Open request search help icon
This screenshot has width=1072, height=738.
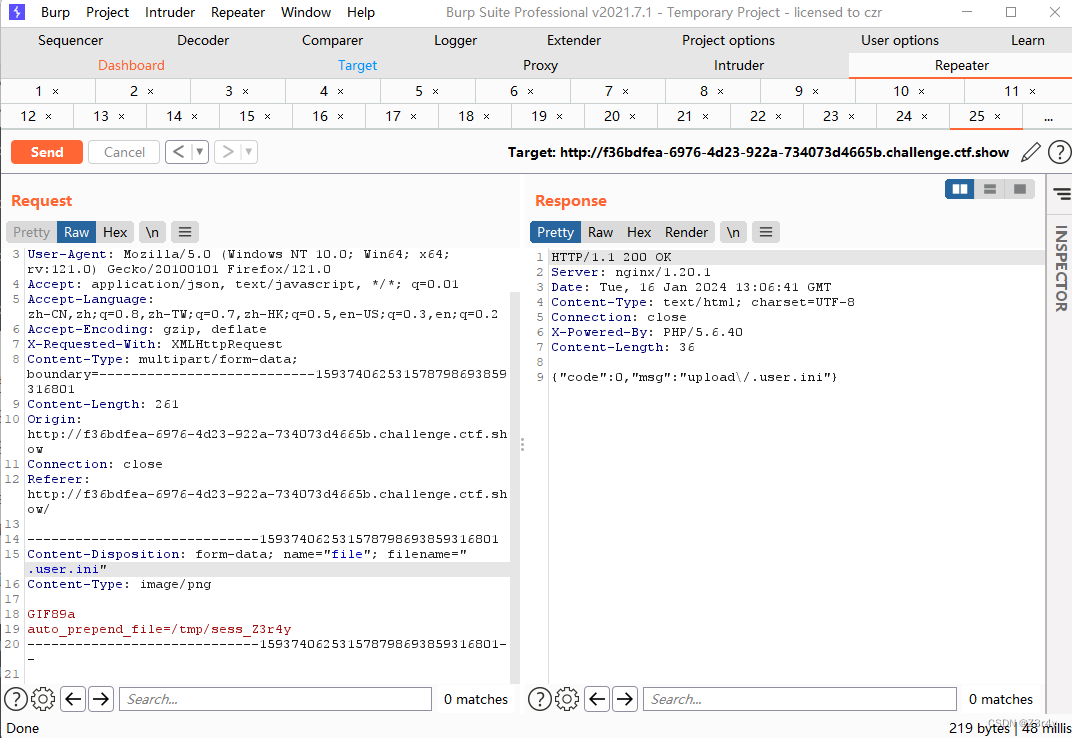click(x=16, y=699)
